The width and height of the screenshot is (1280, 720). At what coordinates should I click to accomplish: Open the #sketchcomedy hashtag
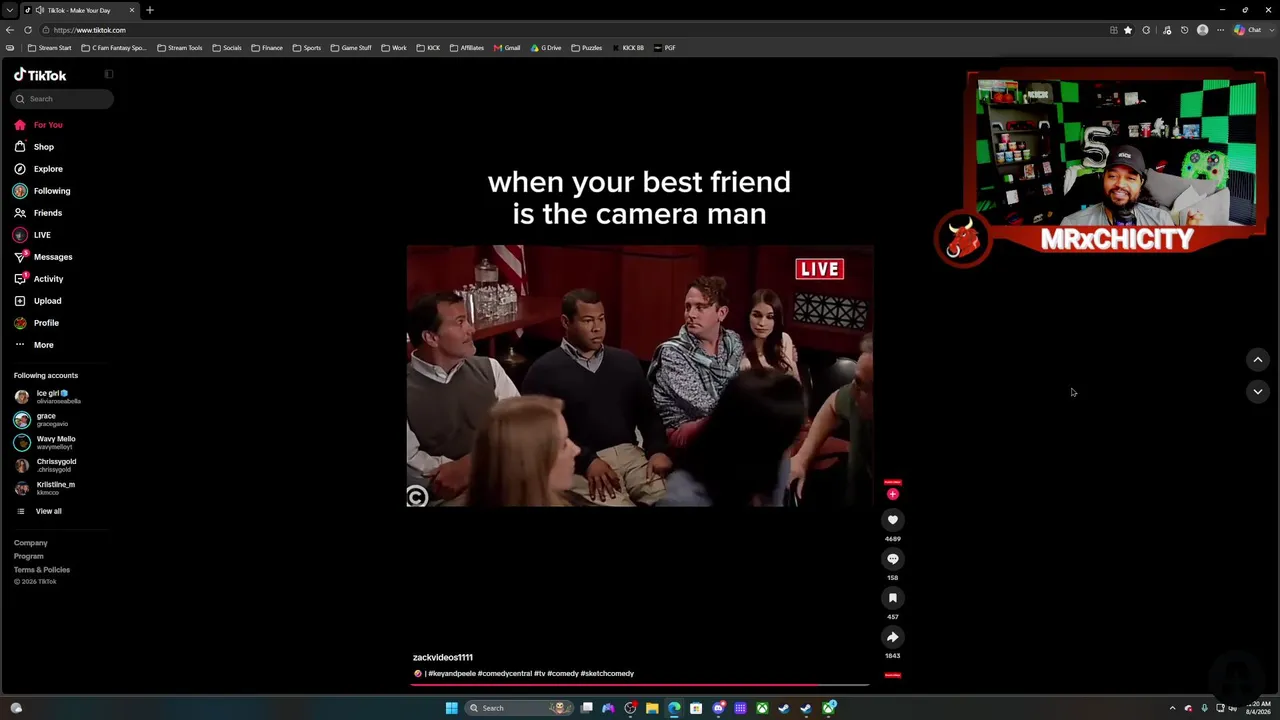607,674
